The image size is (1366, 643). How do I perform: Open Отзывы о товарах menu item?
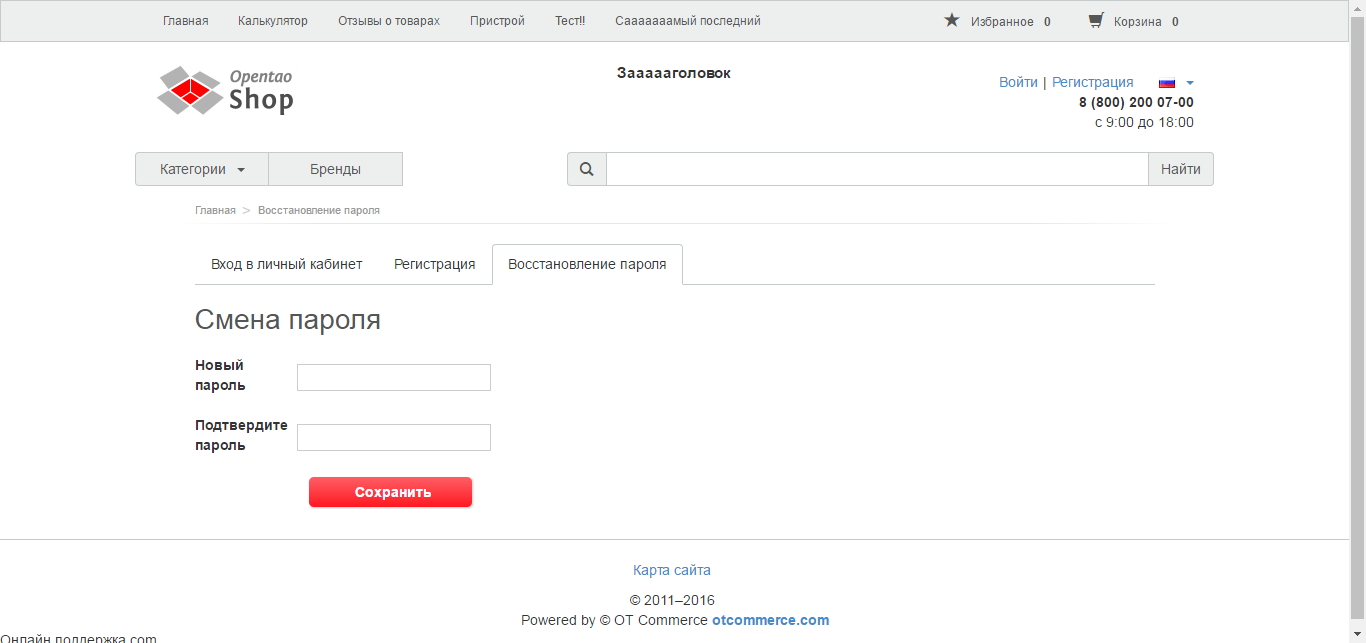coord(389,21)
